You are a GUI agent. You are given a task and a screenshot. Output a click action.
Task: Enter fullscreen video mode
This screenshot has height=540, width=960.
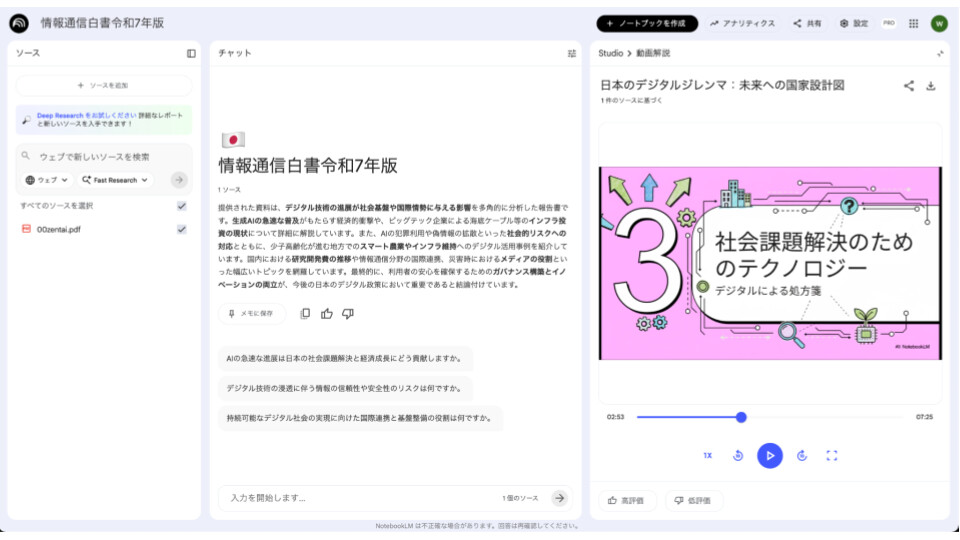click(x=831, y=456)
